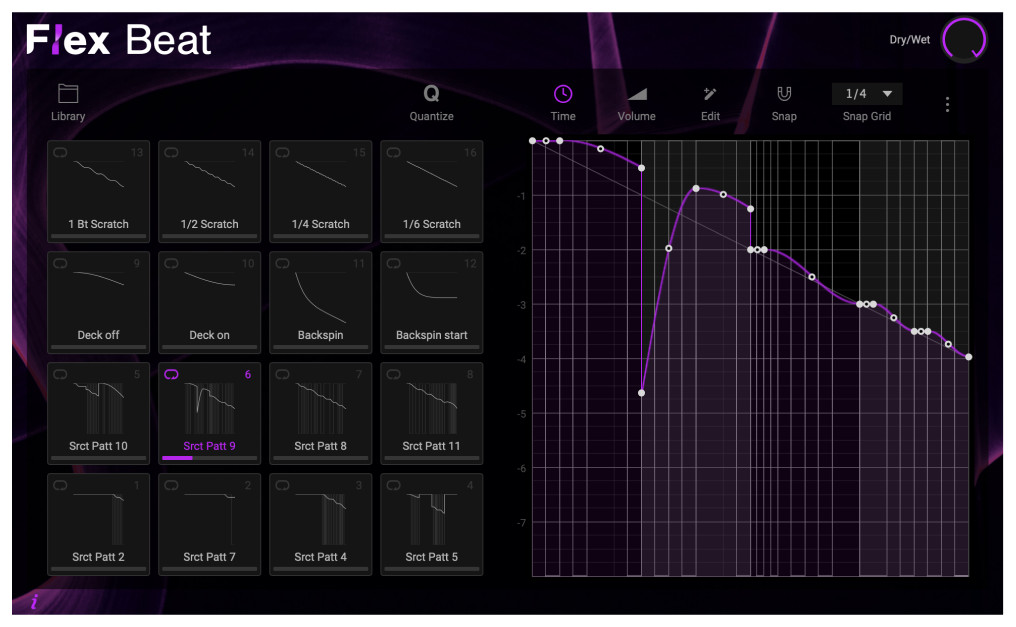Toggle loop icon on 1 Bt Scratch pad
This screenshot has width=1016, height=627.
pyautogui.click(x=60, y=152)
